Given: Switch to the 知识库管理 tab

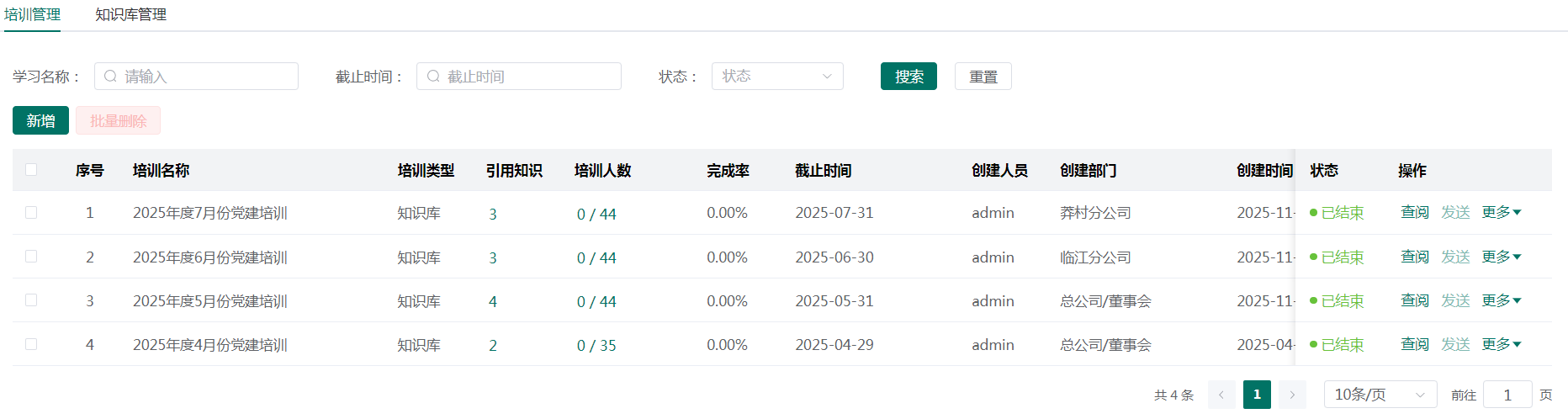Looking at the screenshot, I should (x=130, y=15).
